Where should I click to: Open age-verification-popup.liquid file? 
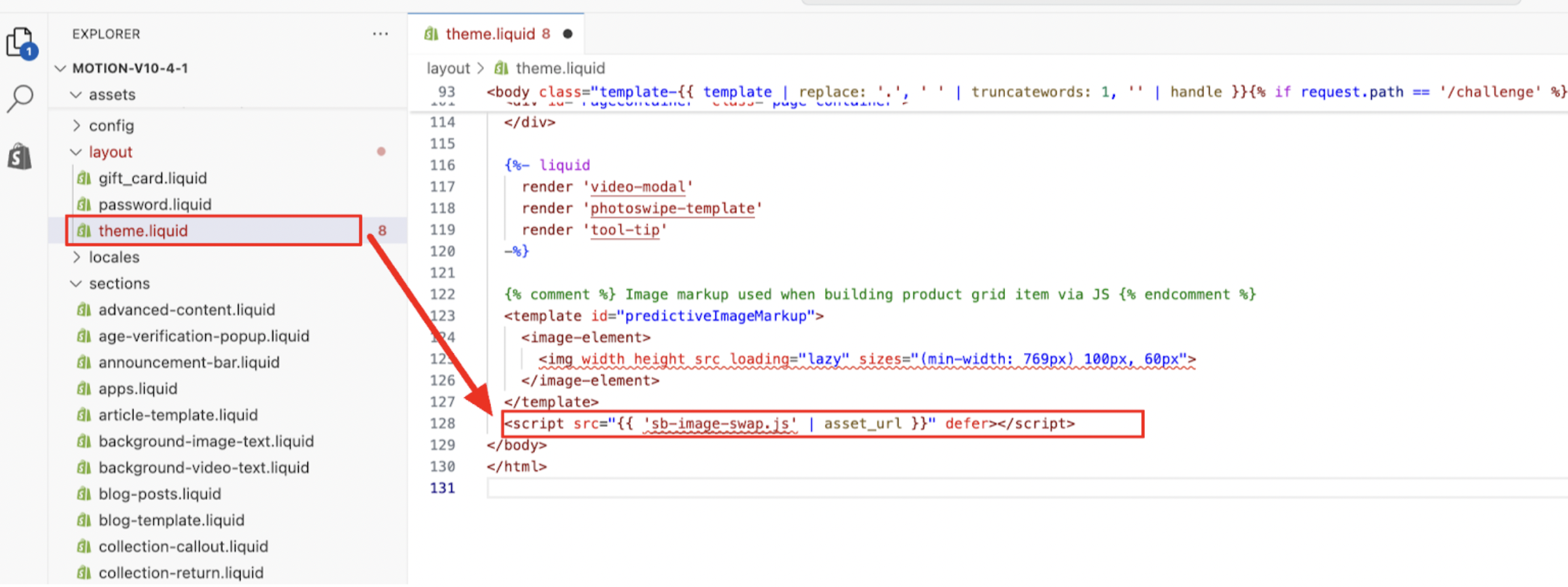click(203, 336)
